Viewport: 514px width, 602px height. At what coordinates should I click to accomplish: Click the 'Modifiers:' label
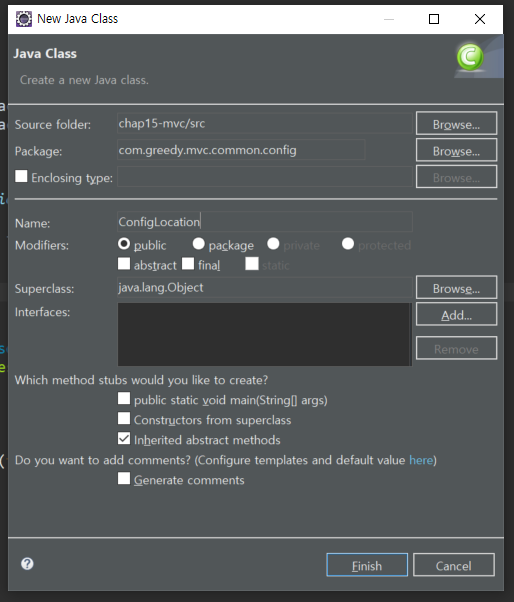tap(42, 245)
